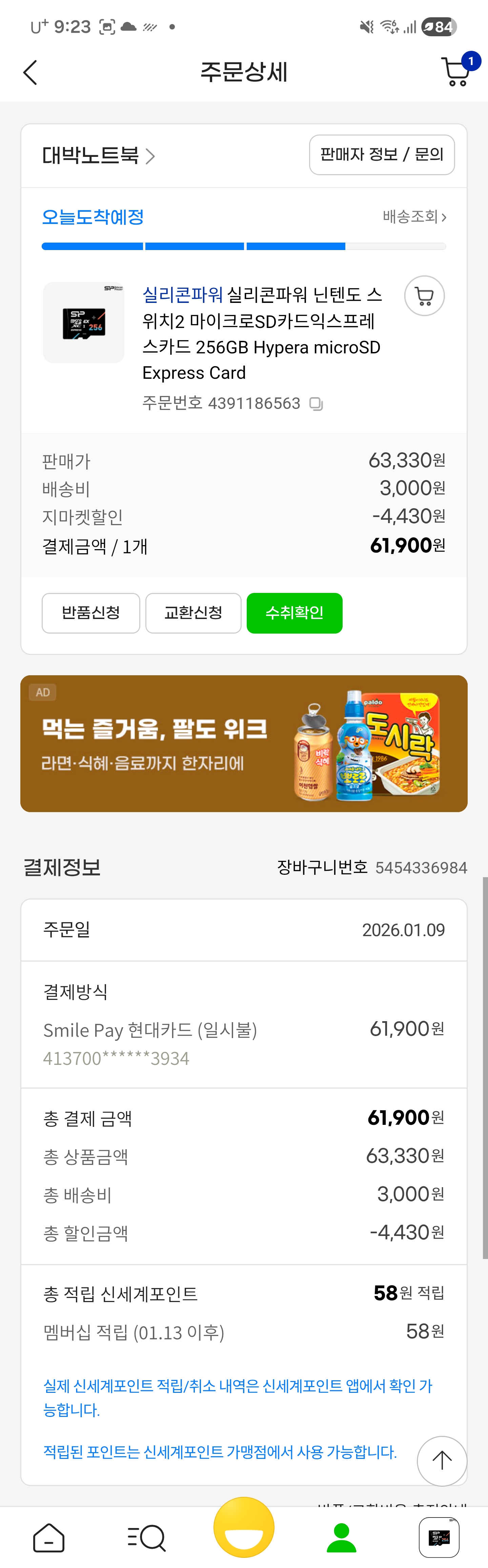Viewport: 488px width, 1568px height.
Task: Tap the yellow smile button
Action: pyautogui.click(x=244, y=1528)
